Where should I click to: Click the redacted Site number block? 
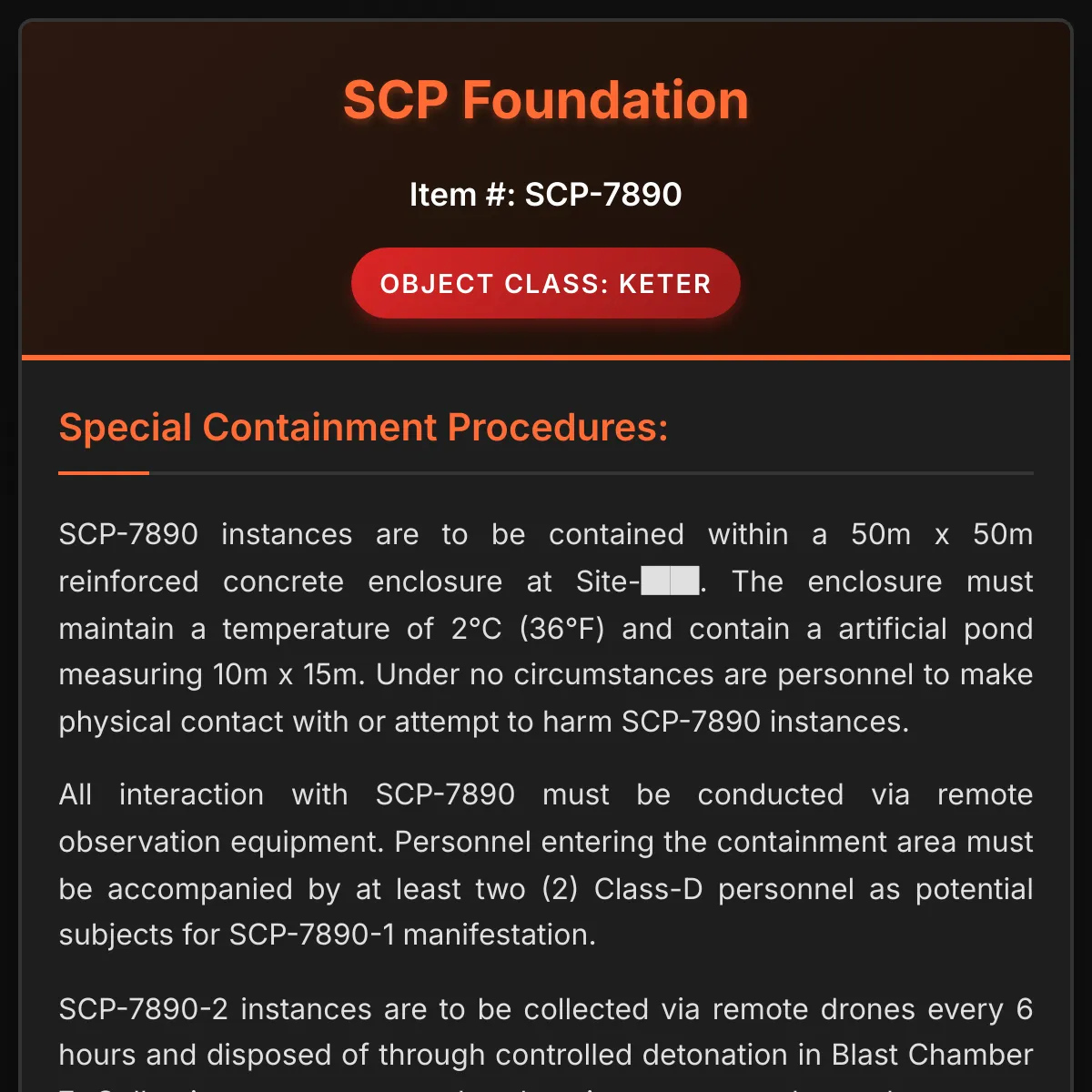[x=671, y=581]
